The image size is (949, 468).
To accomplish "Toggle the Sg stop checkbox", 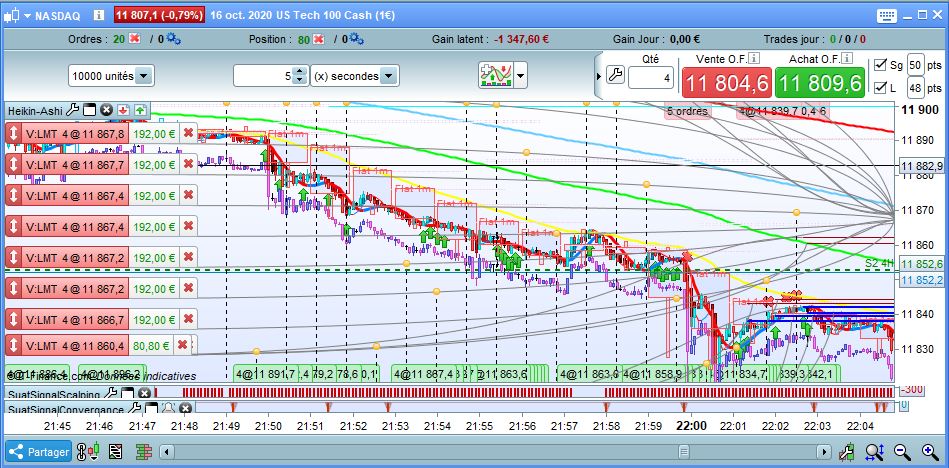I will click(881, 65).
